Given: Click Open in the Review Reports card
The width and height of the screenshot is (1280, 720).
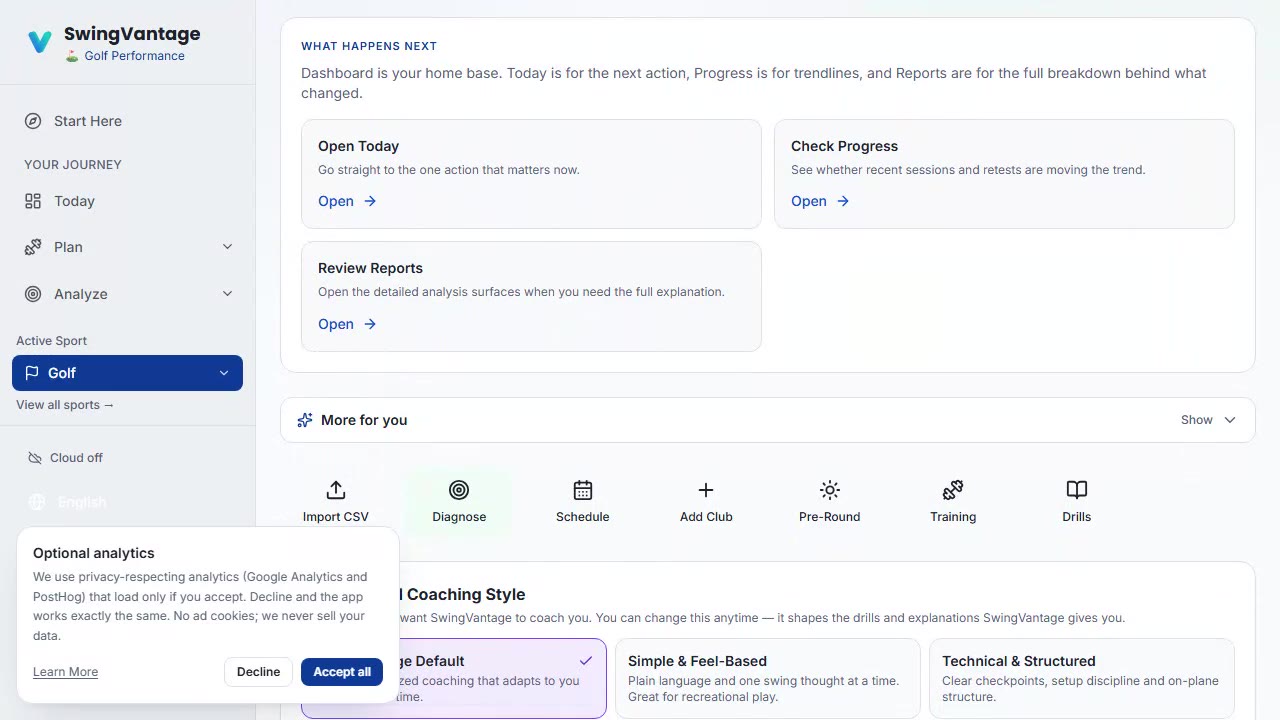Looking at the screenshot, I should point(347,324).
